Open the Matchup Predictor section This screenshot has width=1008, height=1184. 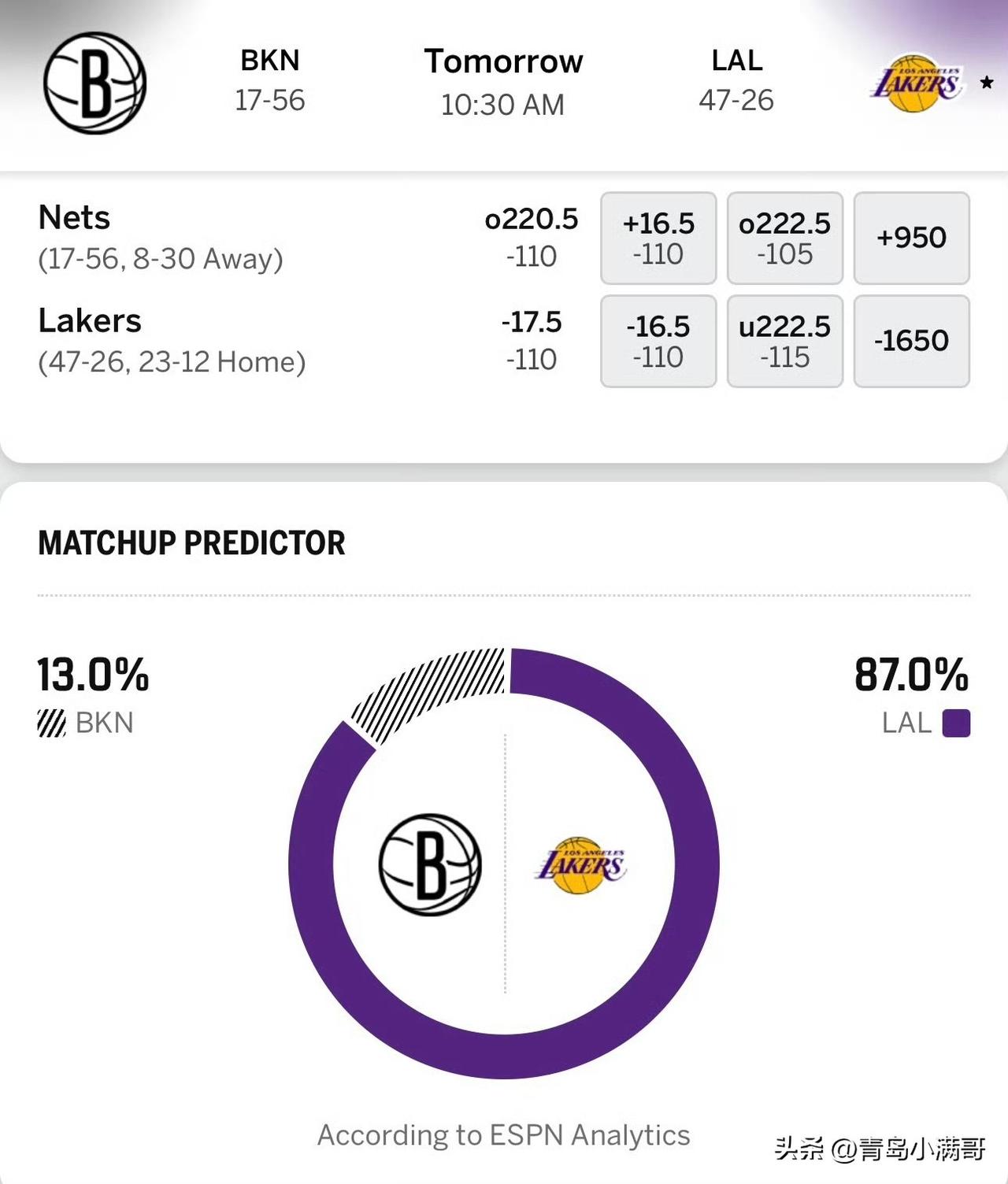point(191,542)
